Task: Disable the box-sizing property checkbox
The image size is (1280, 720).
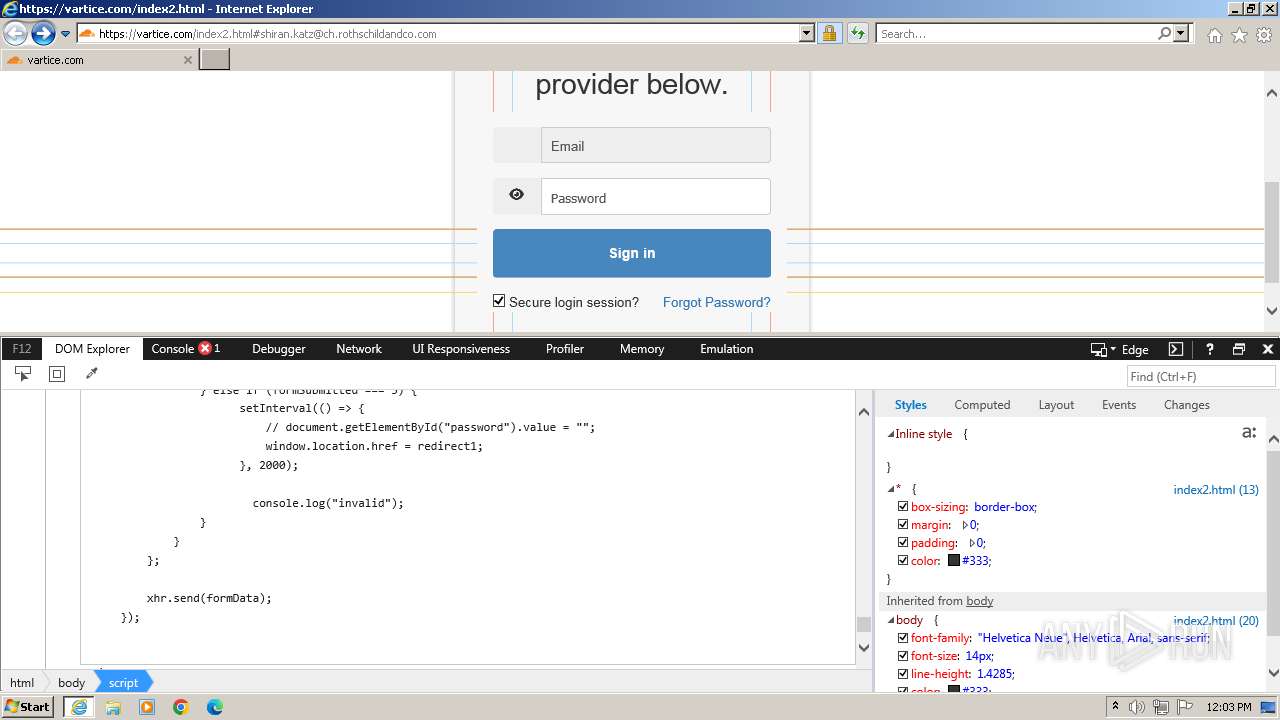Action: click(903, 507)
